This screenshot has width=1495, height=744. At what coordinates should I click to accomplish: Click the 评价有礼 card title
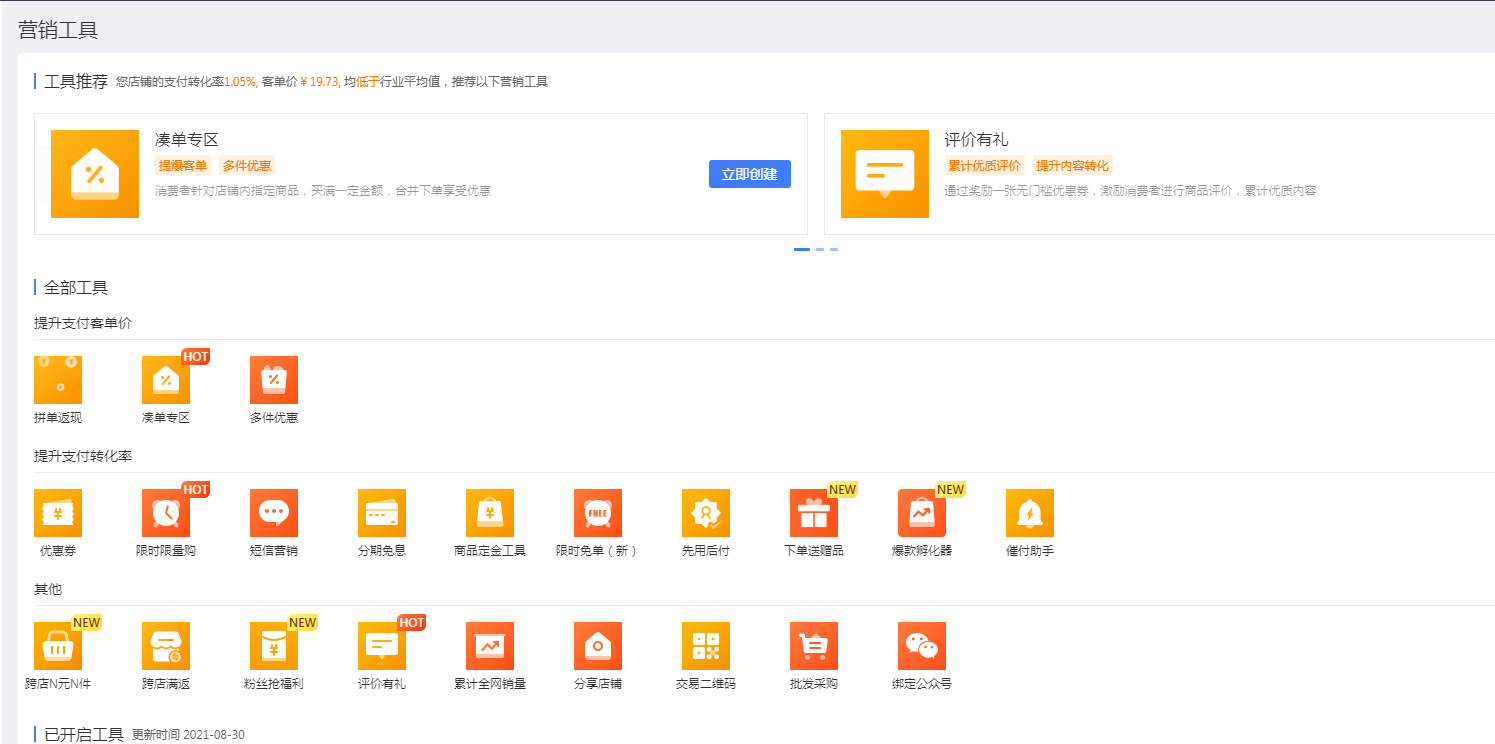click(977, 140)
